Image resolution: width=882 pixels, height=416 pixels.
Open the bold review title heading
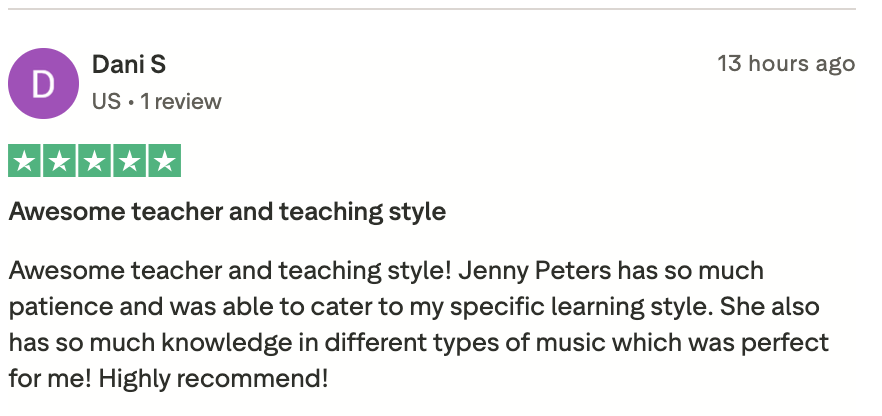(x=227, y=212)
